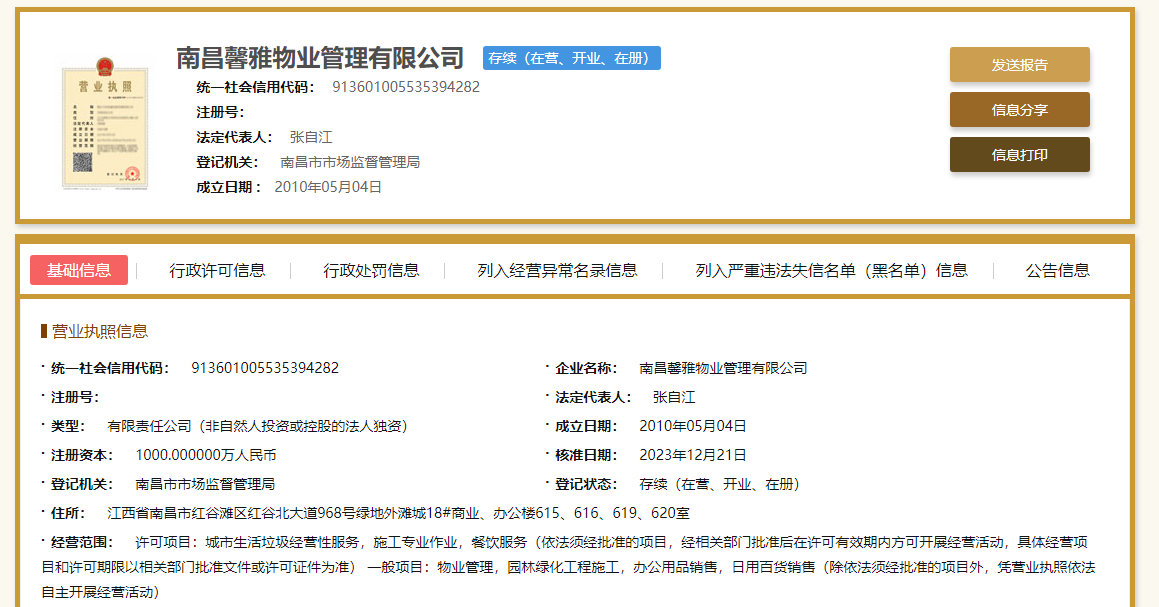Screen dimensions: 1159x607
Task: Switch to the 行政许可信息 tab
Action: (217, 270)
